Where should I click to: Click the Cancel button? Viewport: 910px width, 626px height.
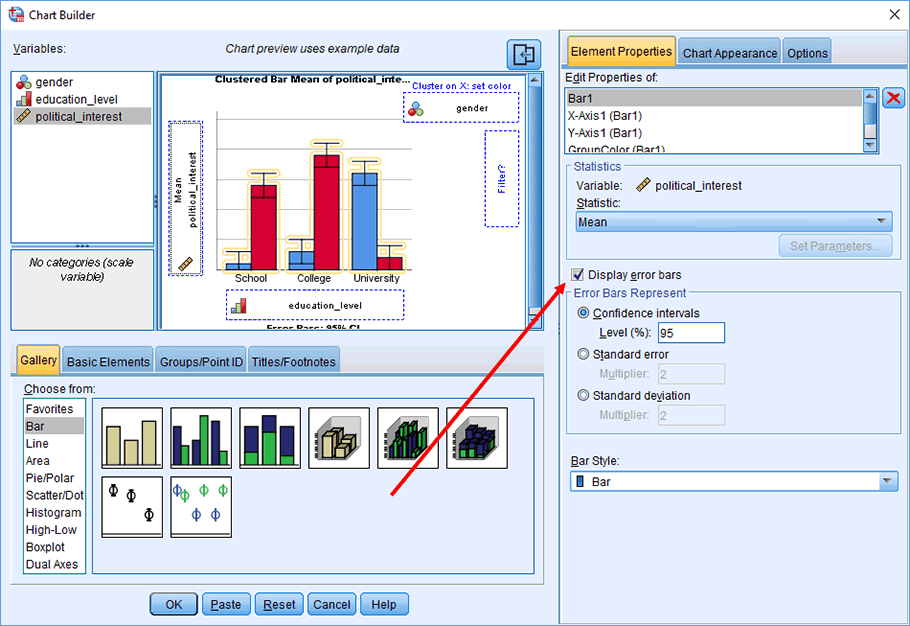(331, 605)
